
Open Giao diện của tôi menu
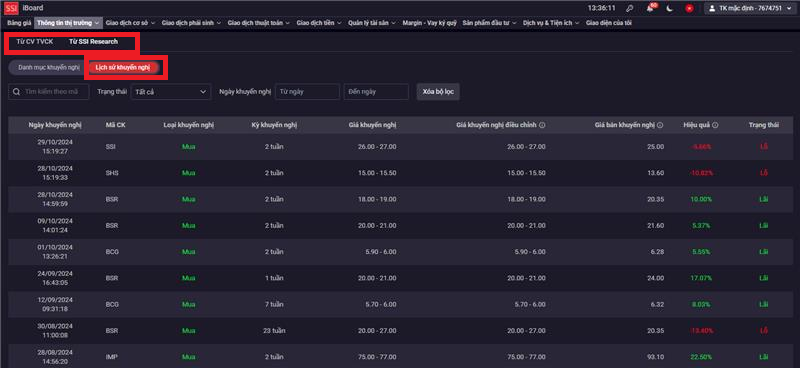(x=609, y=23)
